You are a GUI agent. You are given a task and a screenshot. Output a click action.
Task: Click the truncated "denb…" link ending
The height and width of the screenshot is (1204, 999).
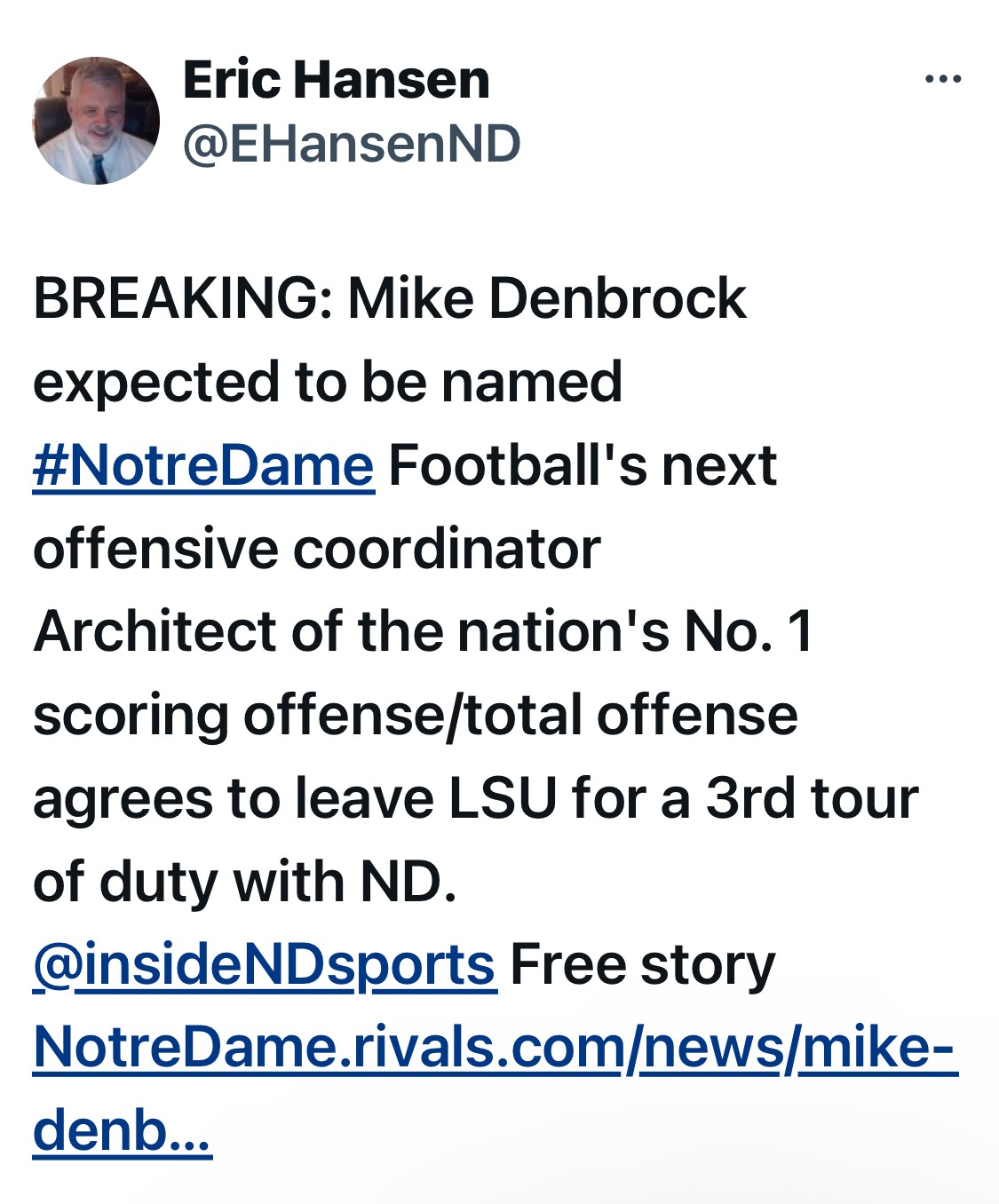pyautogui.click(x=122, y=1131)
